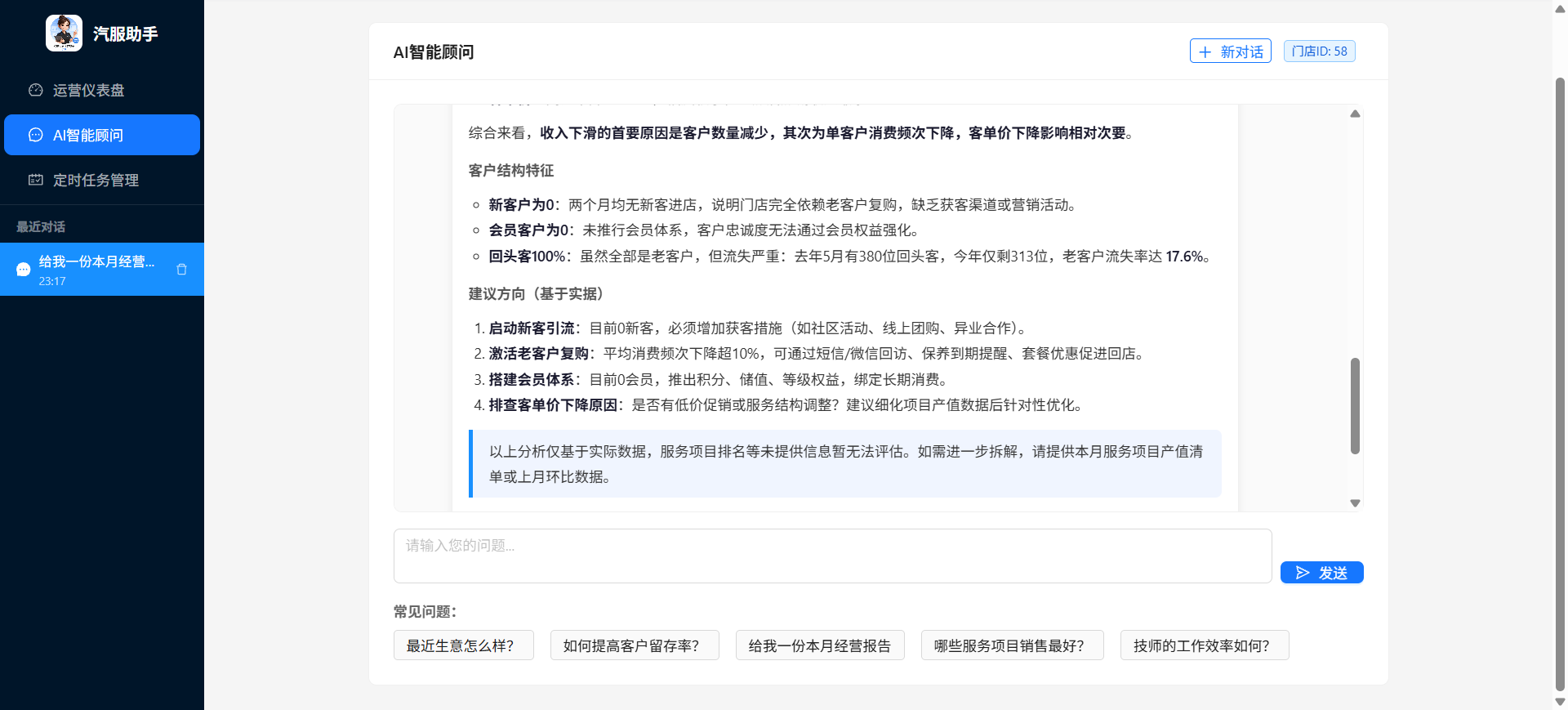Start a new chat with 新对话 button
The image size is (1568, 710).
pyautogui.click(x=1230, y=51)
